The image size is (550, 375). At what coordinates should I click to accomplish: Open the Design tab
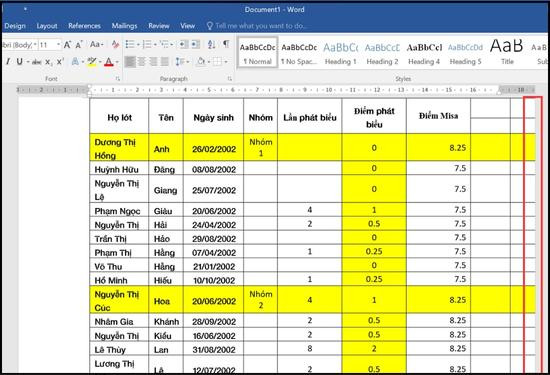[x=15, y=26]
